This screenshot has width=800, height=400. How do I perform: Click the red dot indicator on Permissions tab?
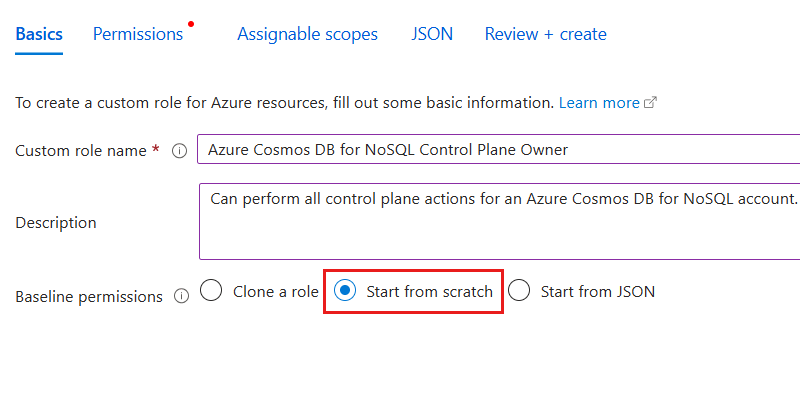(191, 23)
